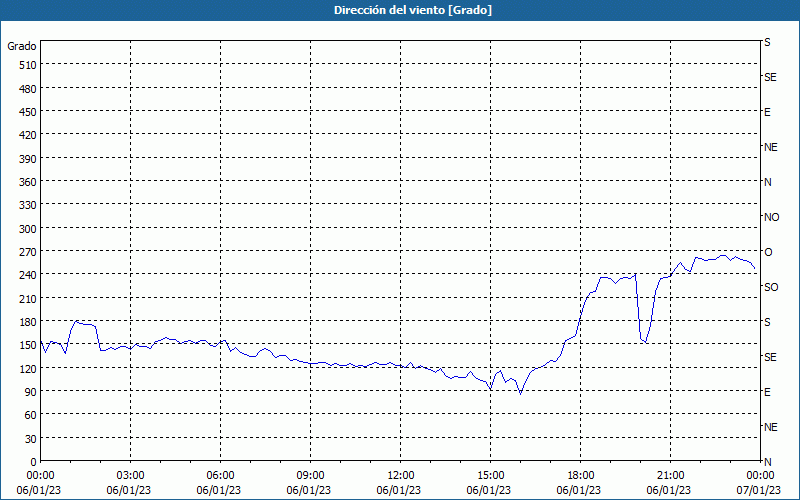
Task: Click the 07/01/23 date label
Action: (759, 490)
